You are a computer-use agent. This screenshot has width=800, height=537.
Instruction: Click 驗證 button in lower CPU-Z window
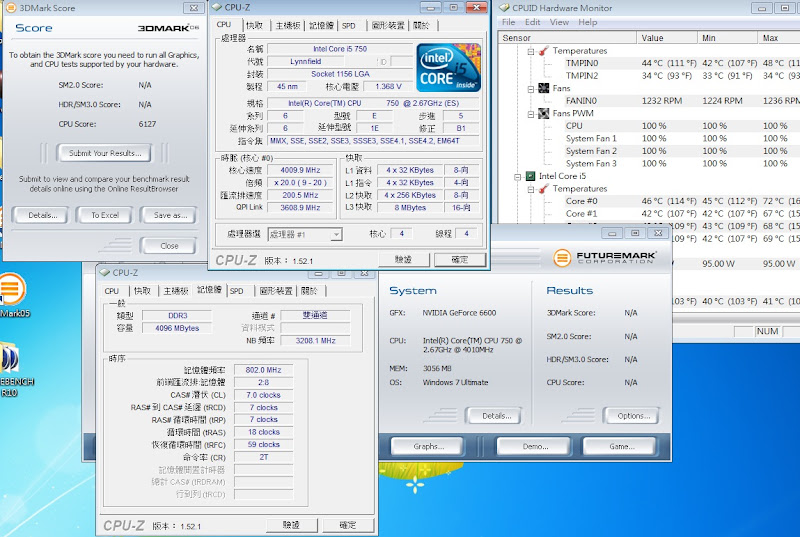pos(291,525)
